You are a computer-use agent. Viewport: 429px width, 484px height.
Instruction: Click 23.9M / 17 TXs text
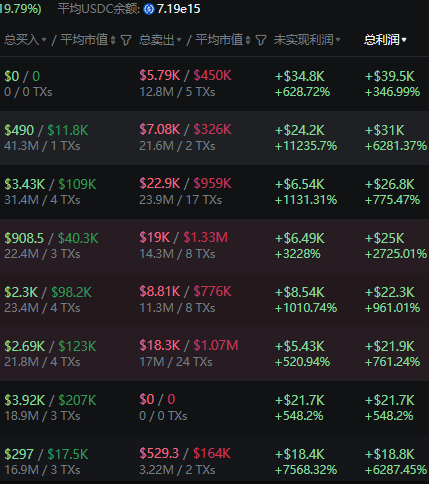pyautogui.click(x=181, y=200)
